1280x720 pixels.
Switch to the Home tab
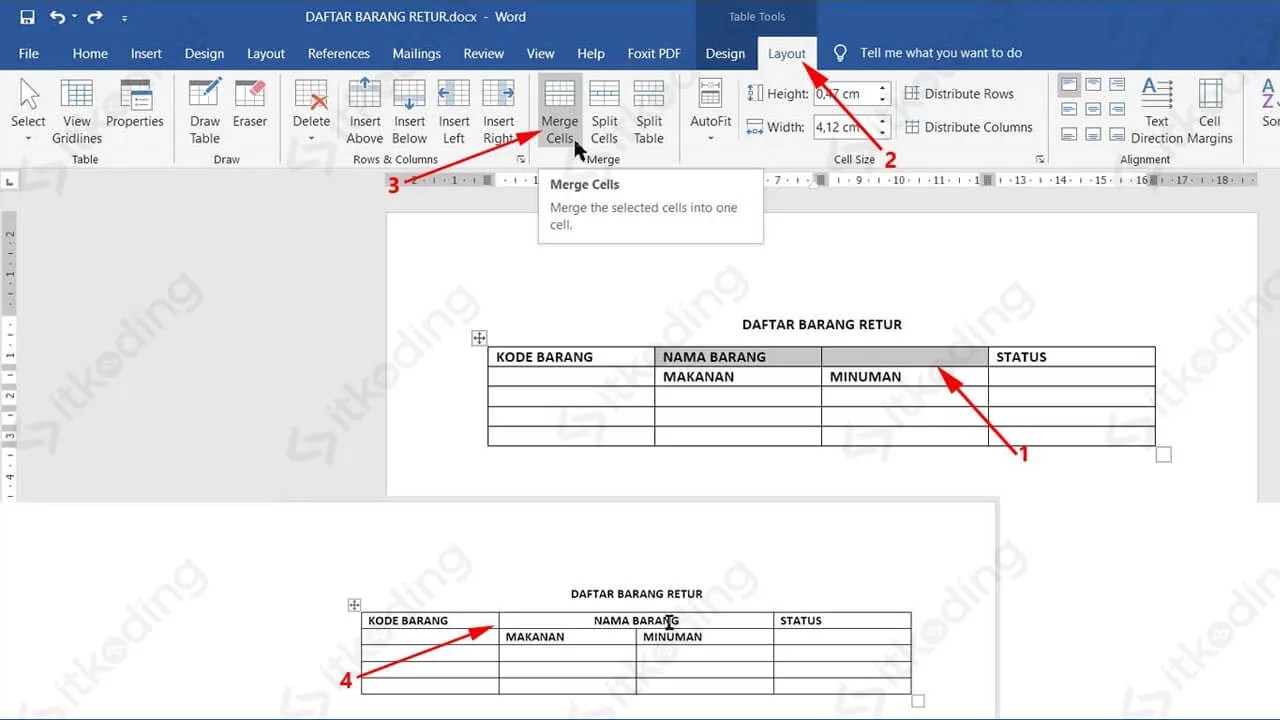[90, 53]
